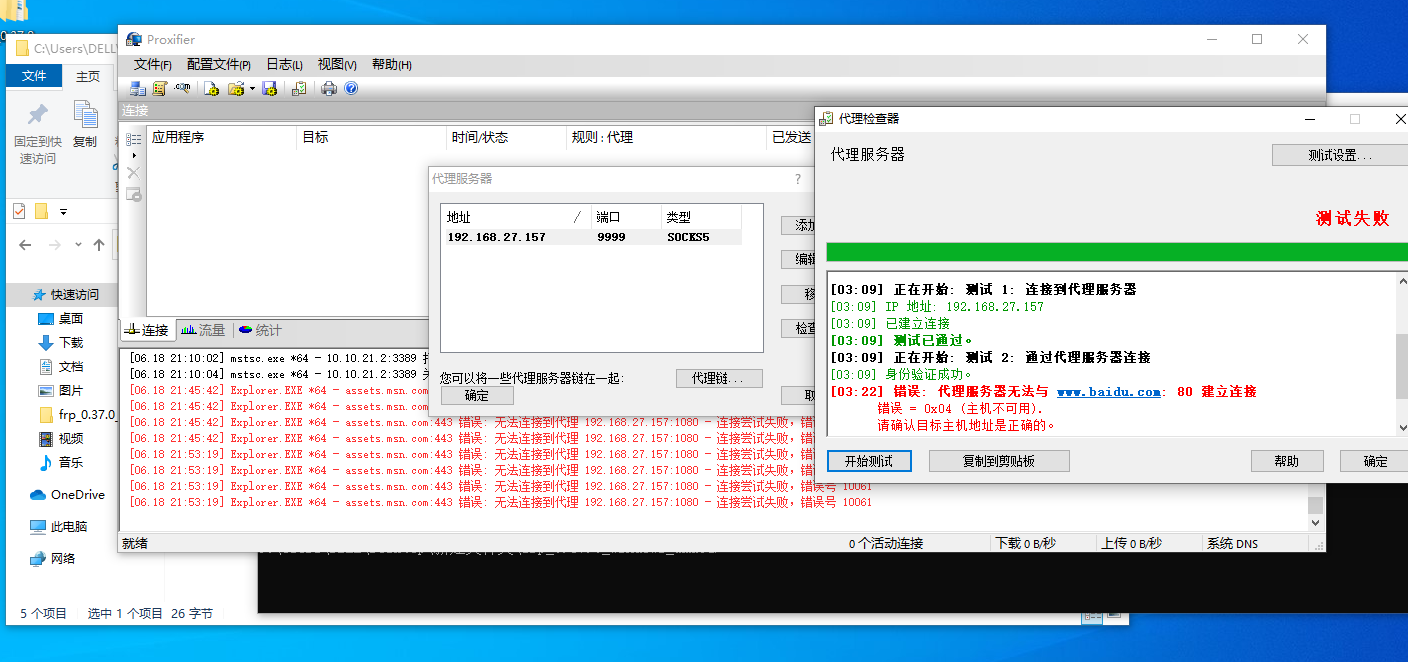The height and width of the screenshot is (662, 1408).
Task: Click the 复制到剪贴板 button
Action: [x=999, y=461]
